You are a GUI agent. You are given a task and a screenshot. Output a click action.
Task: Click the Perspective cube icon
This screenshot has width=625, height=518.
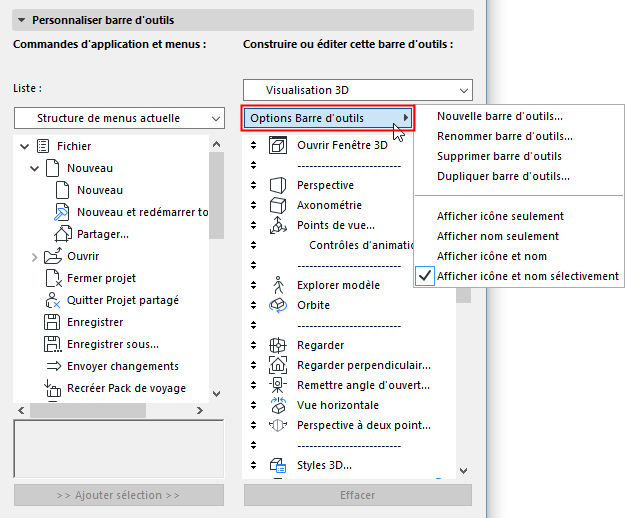click(x=278, y=186)
